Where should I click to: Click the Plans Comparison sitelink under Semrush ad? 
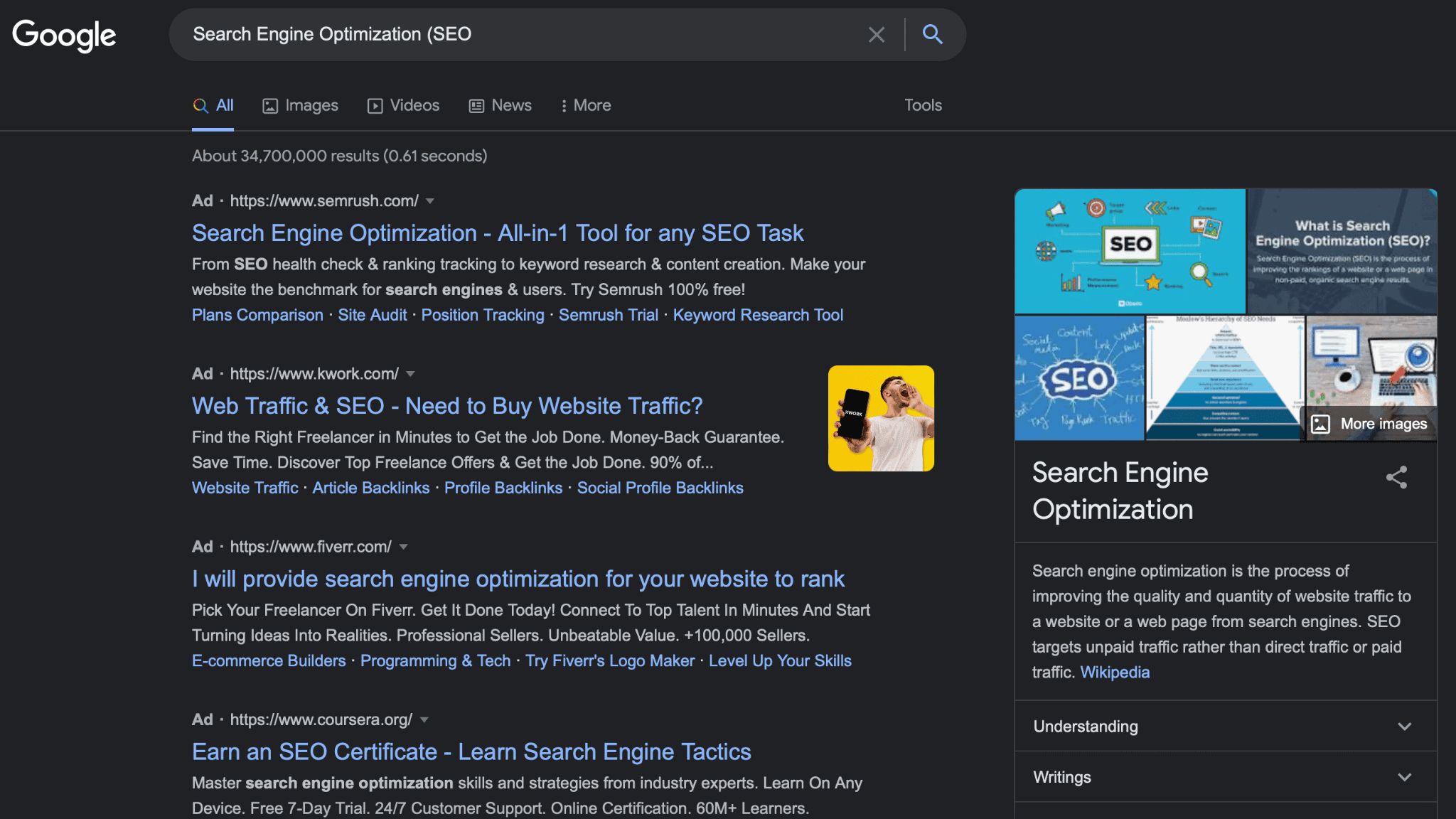(x=257, y=314)
